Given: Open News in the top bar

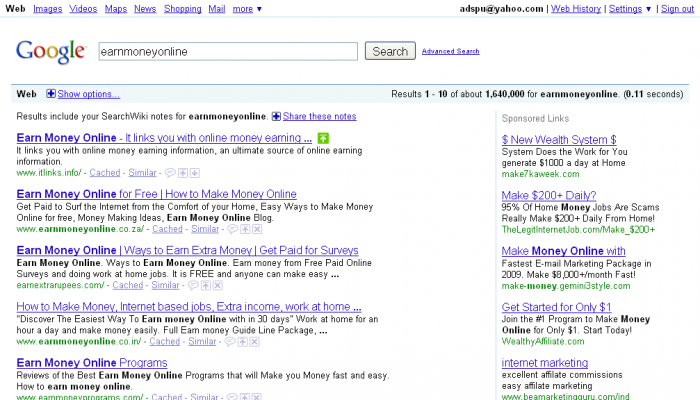Looking at the screenshot, I should pyautogui.click(x=145, y=9).
